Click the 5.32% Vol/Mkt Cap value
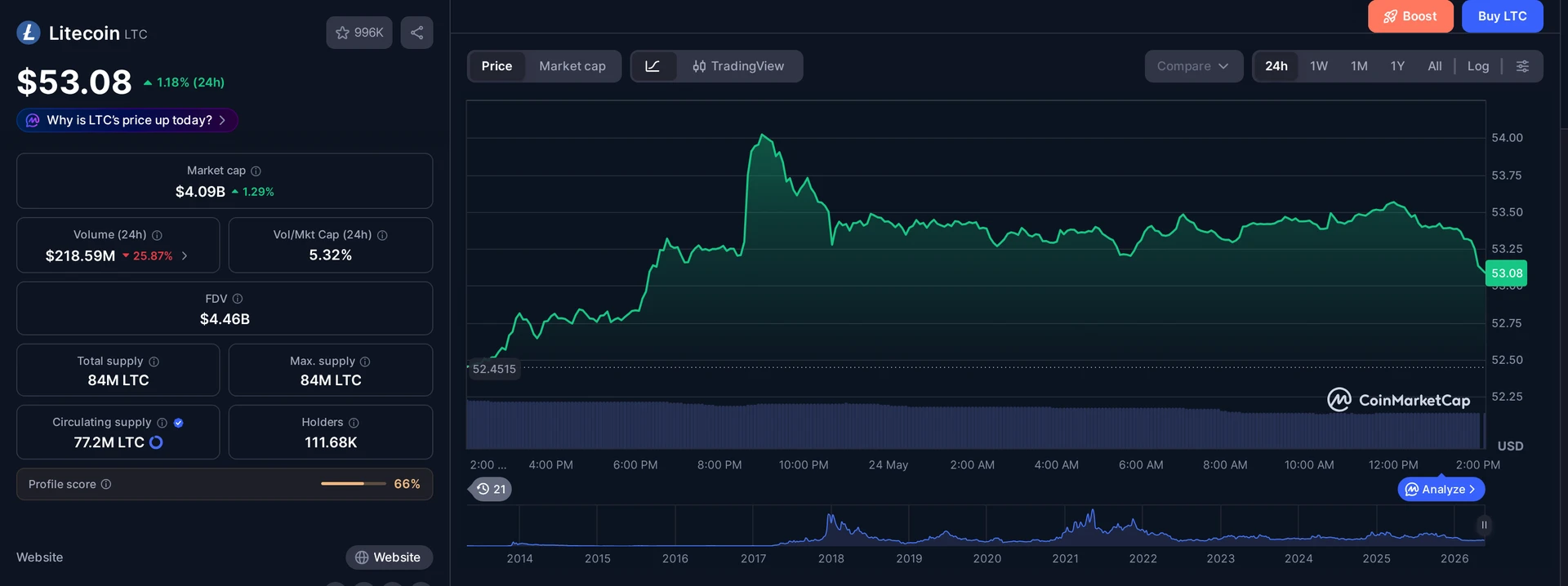The image size is (1568, 586). point(331,255)
